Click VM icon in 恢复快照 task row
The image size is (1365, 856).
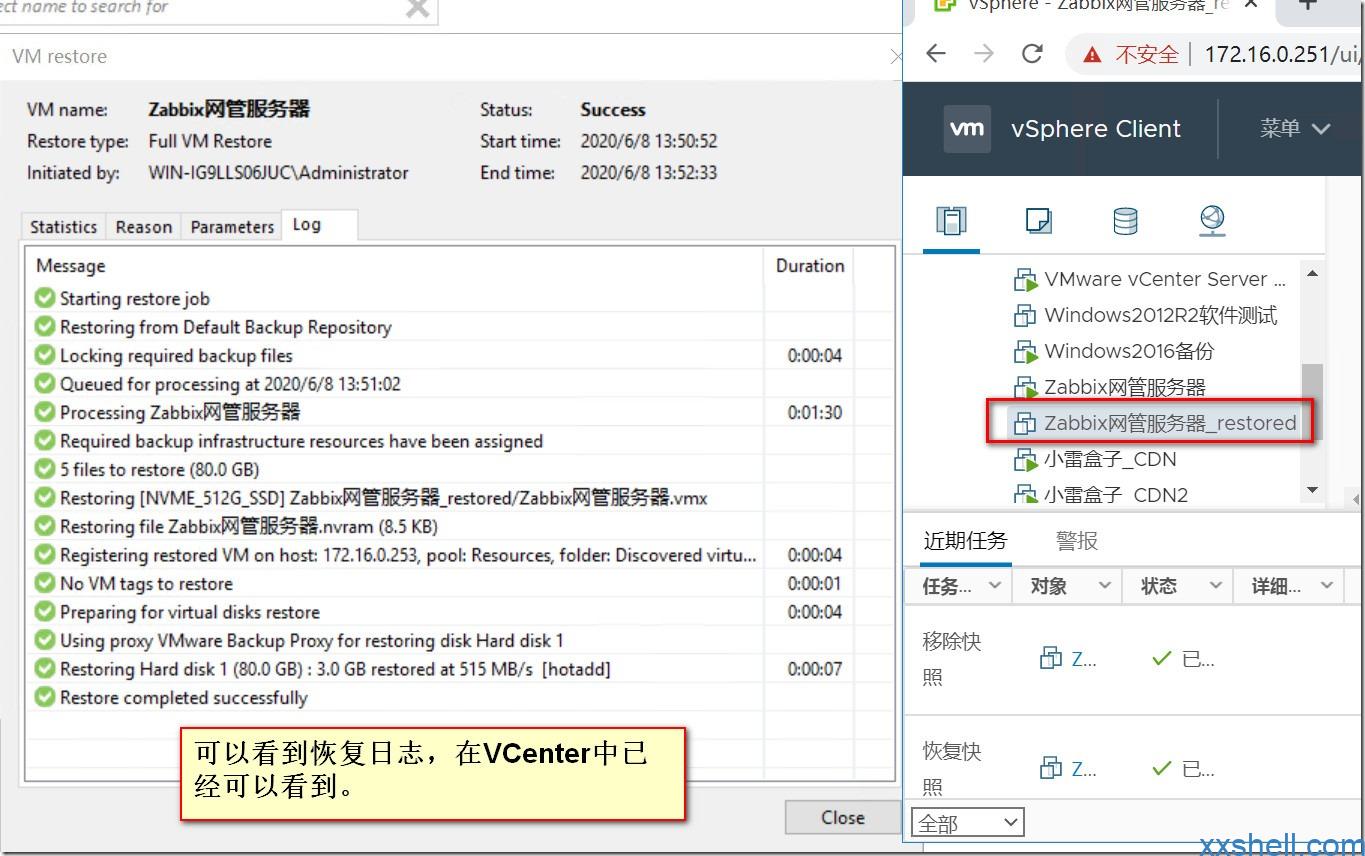[x=1051, y=768]
